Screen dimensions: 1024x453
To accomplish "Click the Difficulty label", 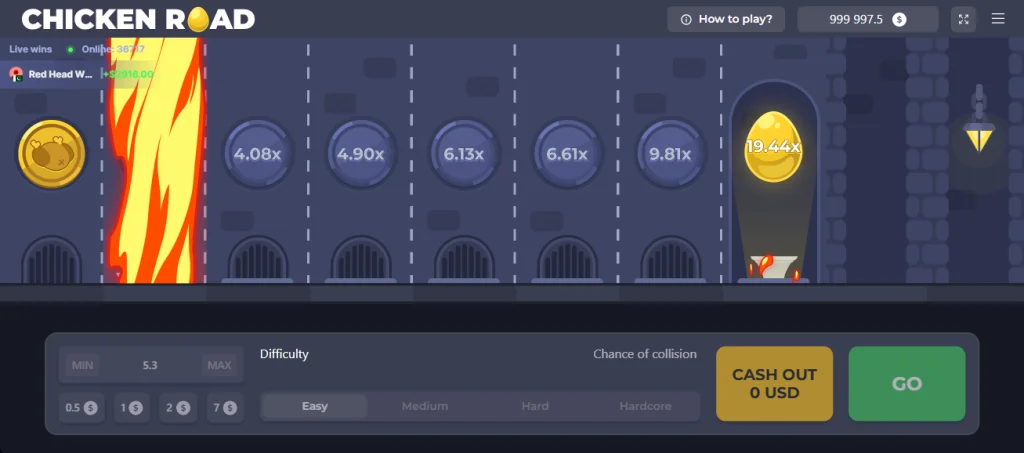I will pyautogui.click(x=284, y=354).
